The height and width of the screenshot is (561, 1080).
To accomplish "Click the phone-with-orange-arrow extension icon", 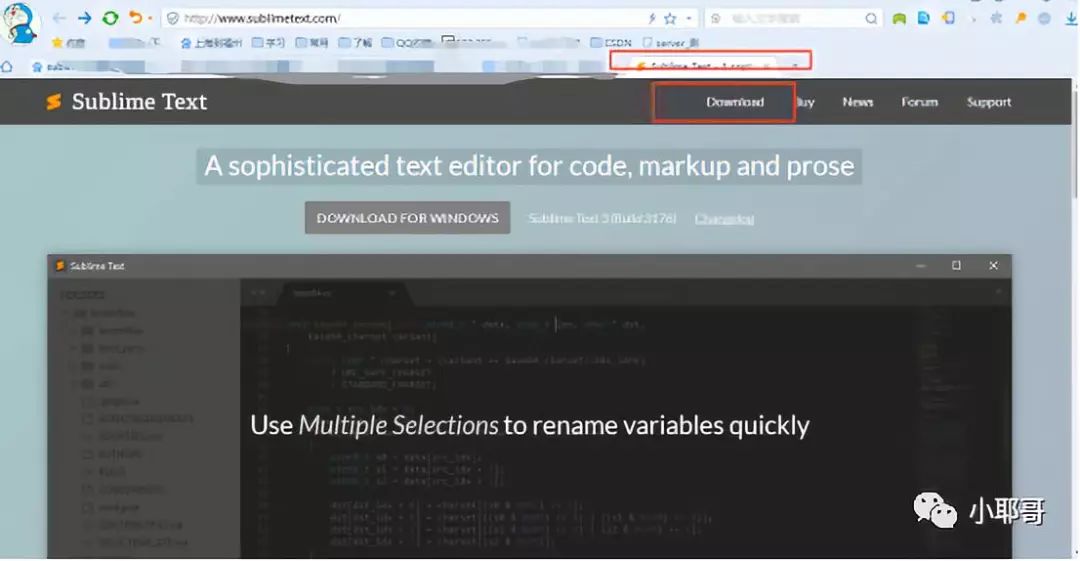I will coord(948,18).
